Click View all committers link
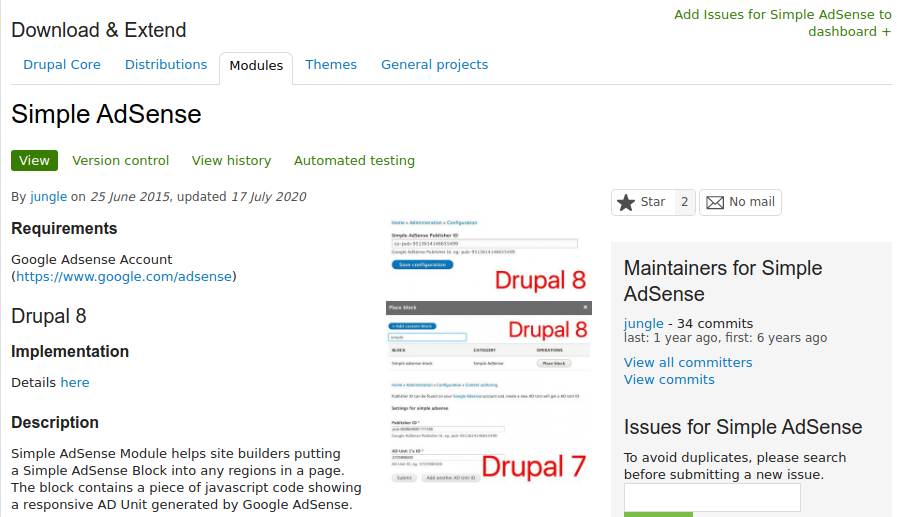 [688, 363]
